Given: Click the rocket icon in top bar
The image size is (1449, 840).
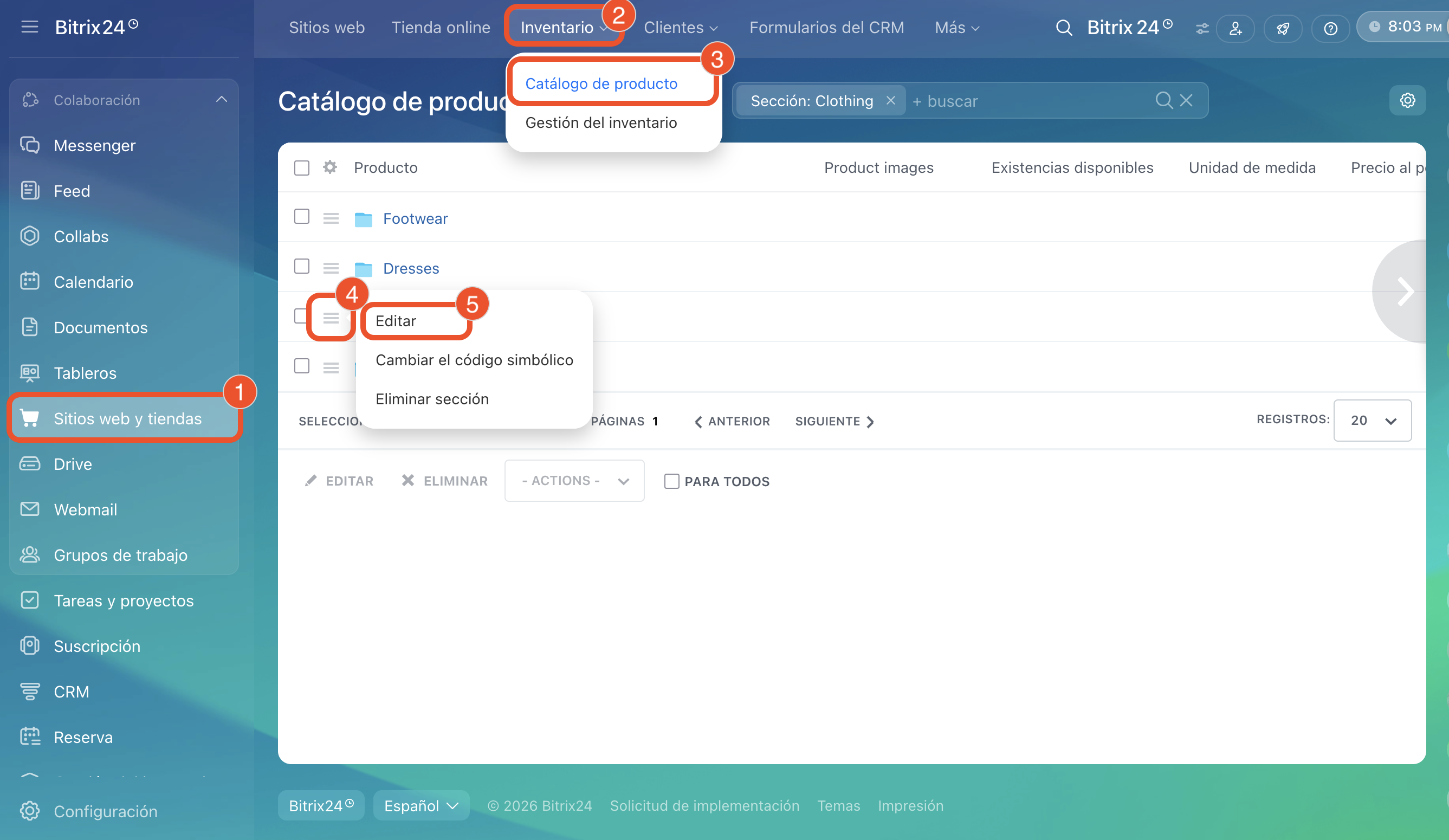Looking at the screenshot, I should coord(1282,28).
